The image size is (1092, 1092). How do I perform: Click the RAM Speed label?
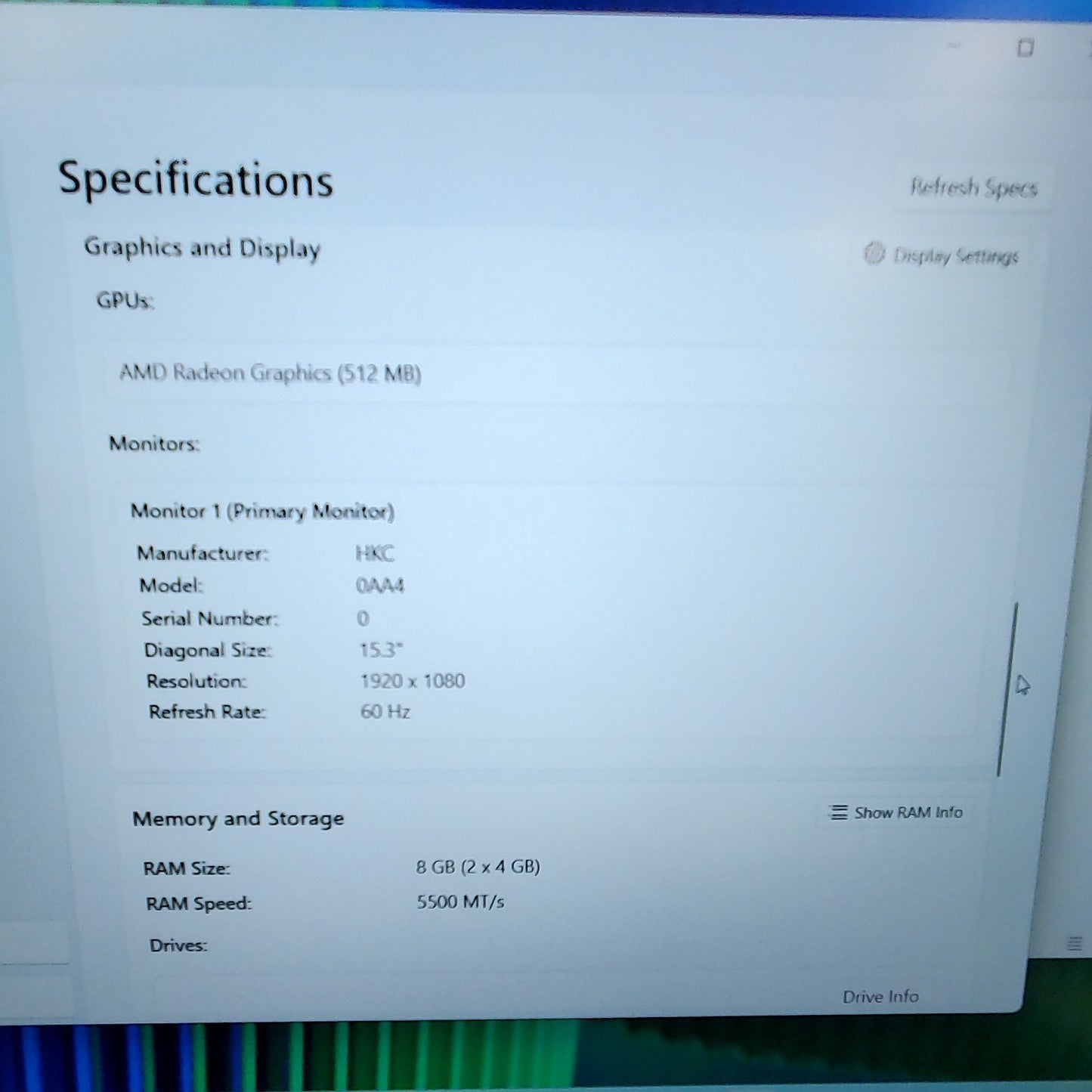tap(199, 904)
